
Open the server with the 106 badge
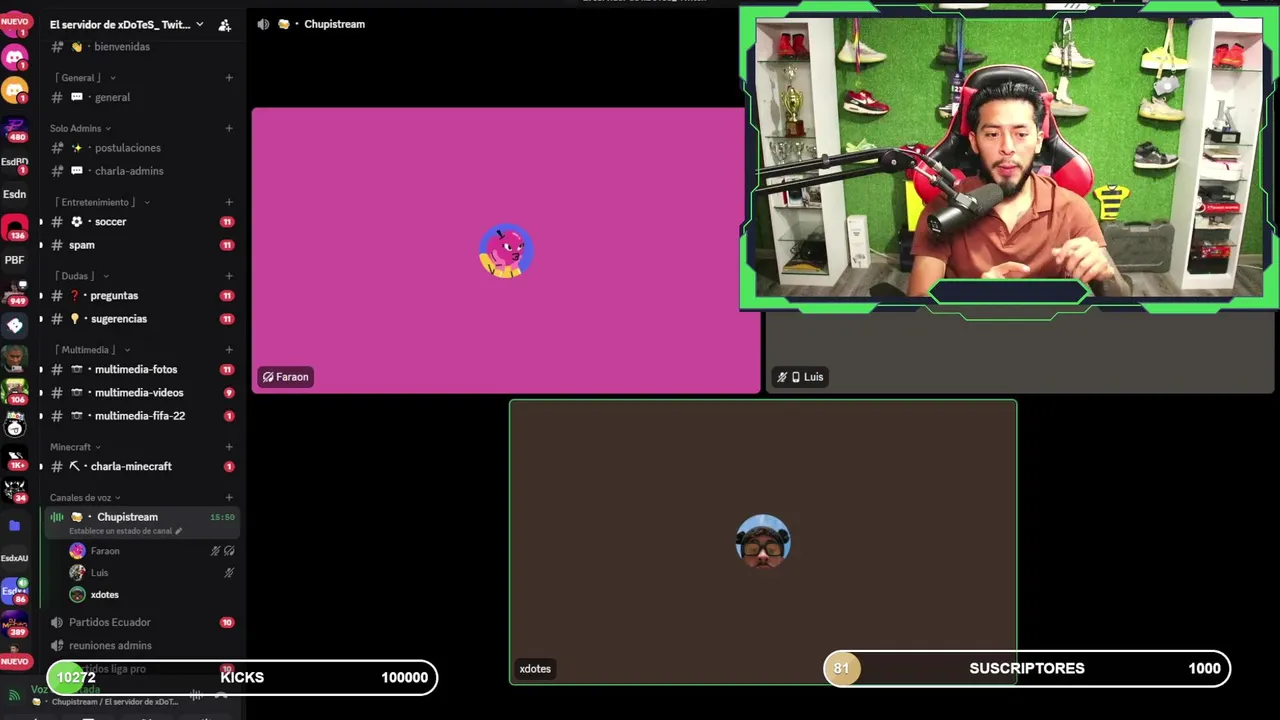coord(15,391)
